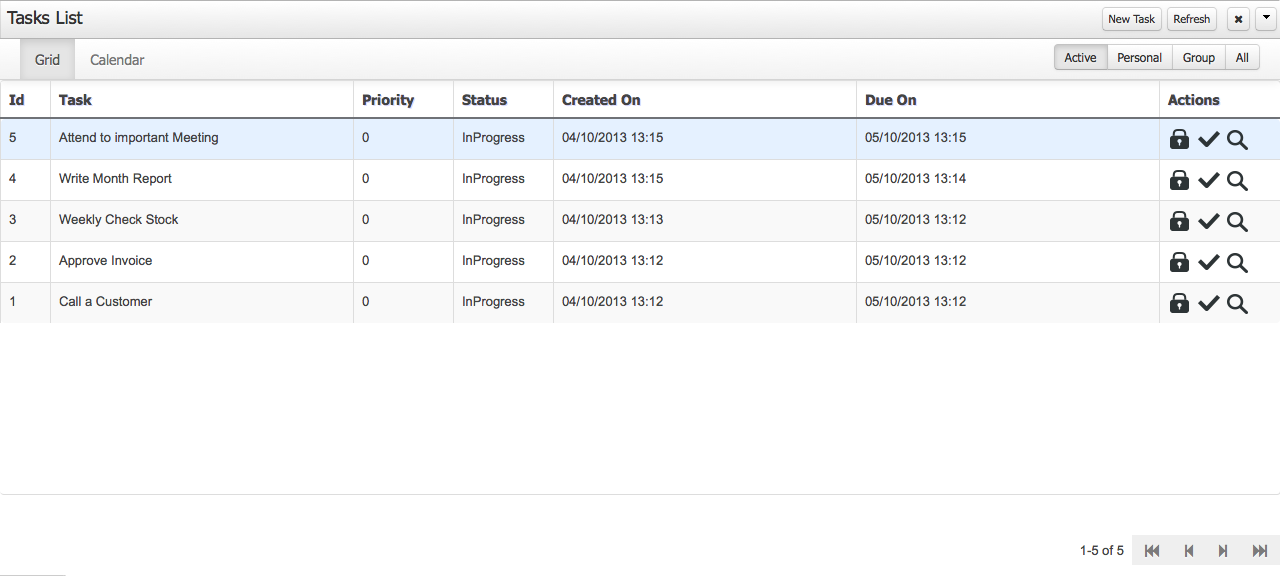This screenshot has height=576, width=1280.
Task: Expand the panel options dropdown arrow
Action: (x=1266, y=19)
